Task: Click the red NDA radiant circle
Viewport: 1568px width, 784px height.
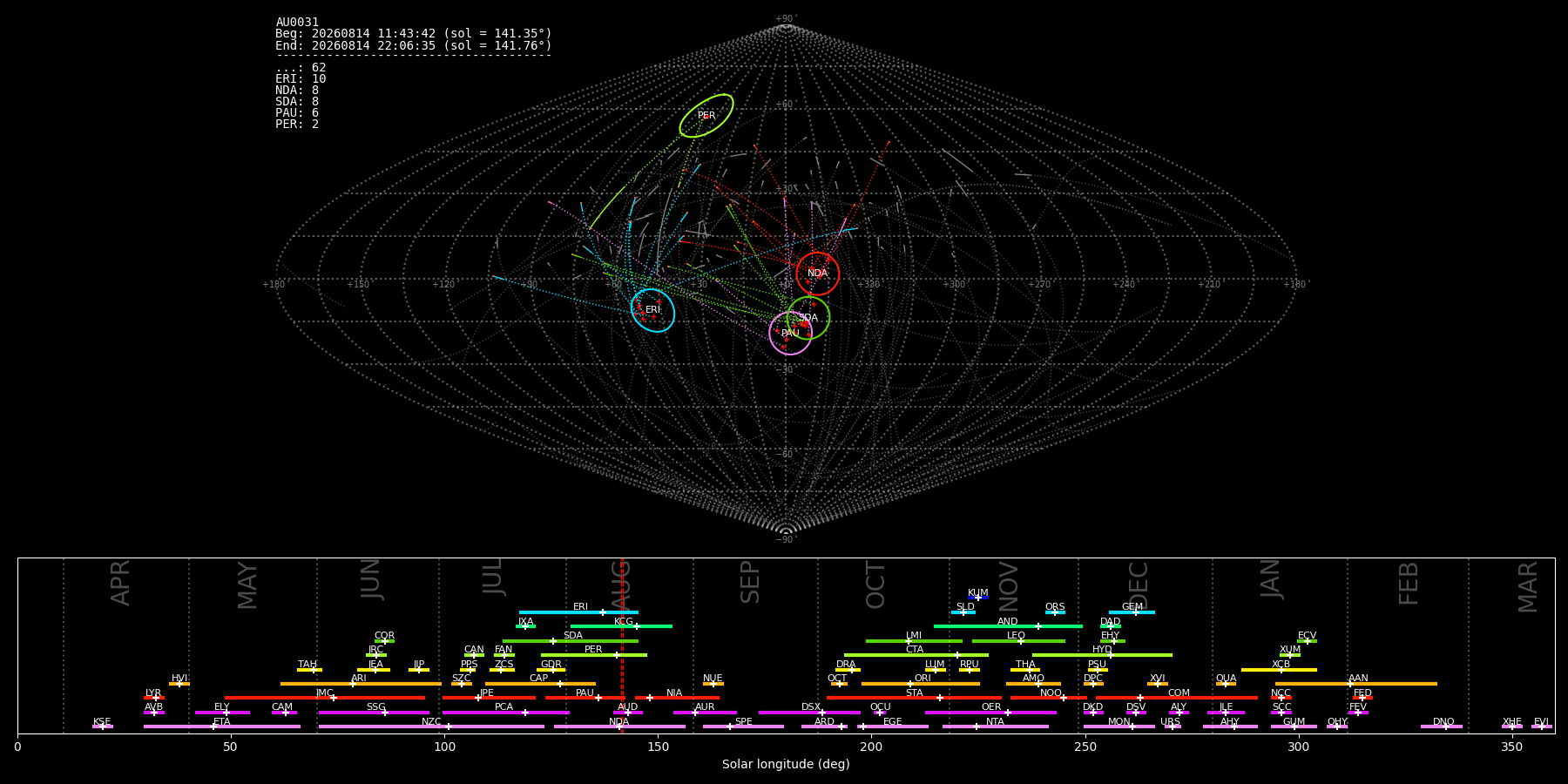Action: [817, 274]
